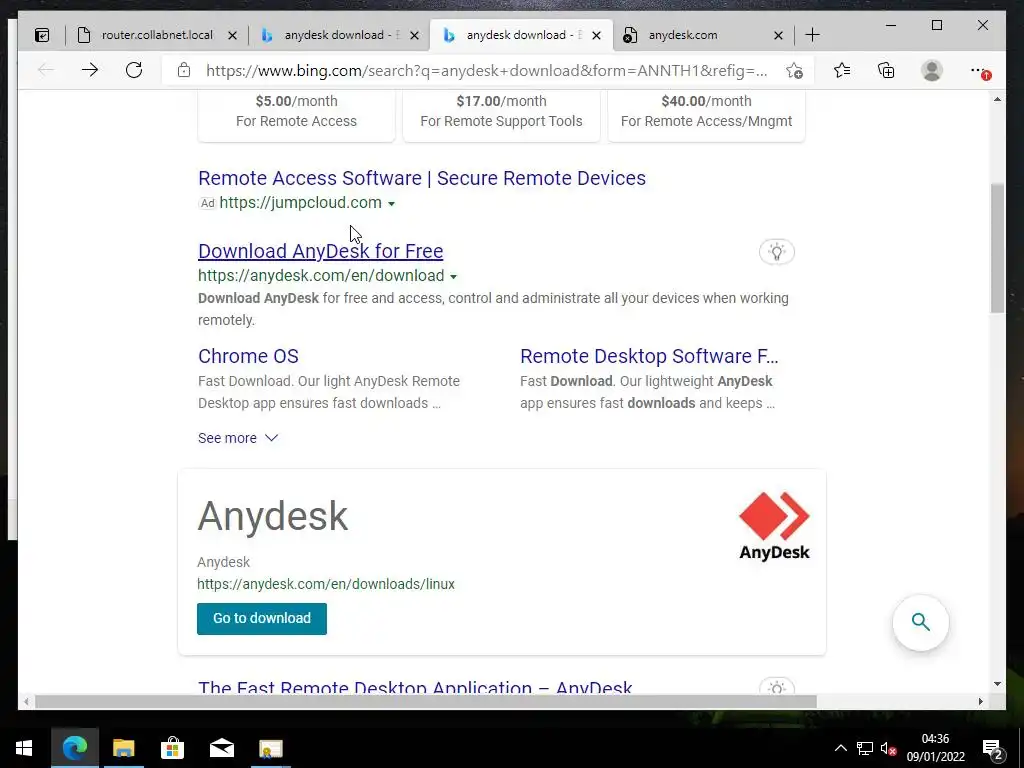Open the tab actions menu icon
Screen dimensions: 1024x768
coord(42,35)
